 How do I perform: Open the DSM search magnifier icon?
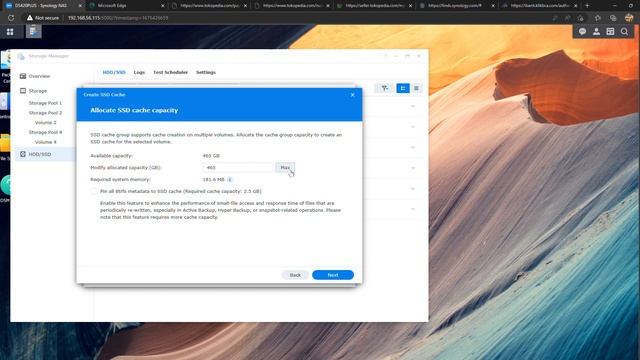tap(624, 31)
